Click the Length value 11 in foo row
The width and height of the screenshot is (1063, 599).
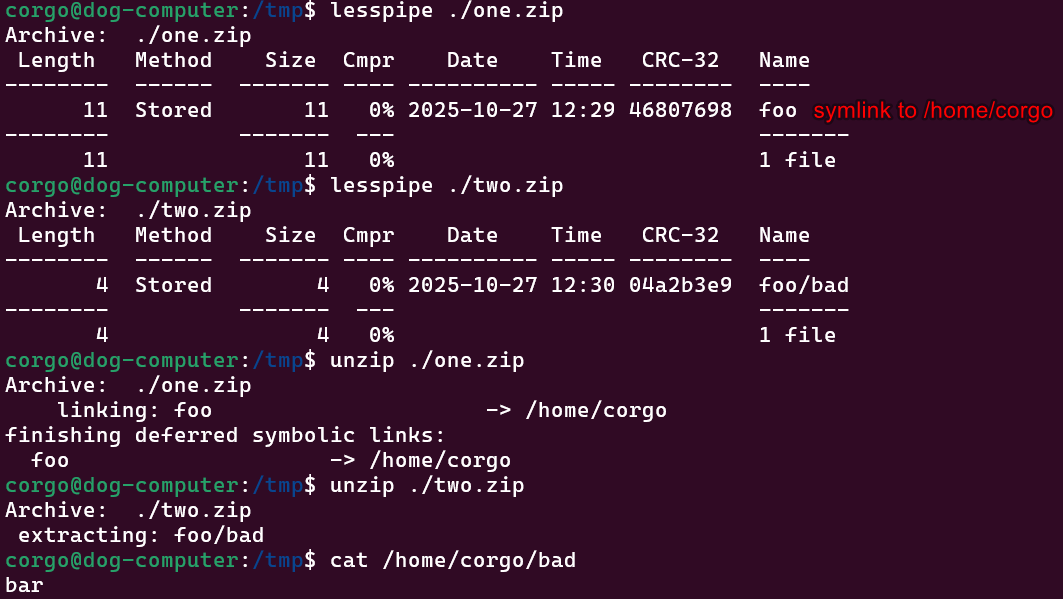tap(95, 110)
